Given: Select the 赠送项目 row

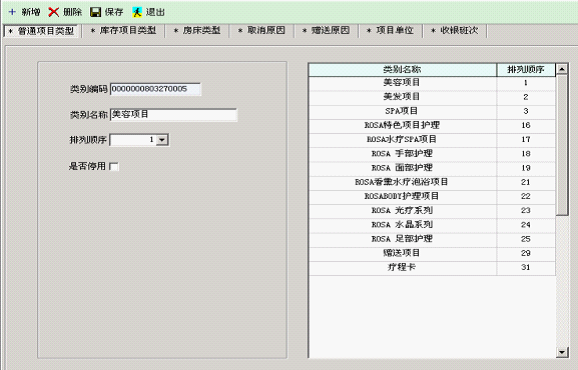Looking at the screenshot, I should (x=432, y=253).
